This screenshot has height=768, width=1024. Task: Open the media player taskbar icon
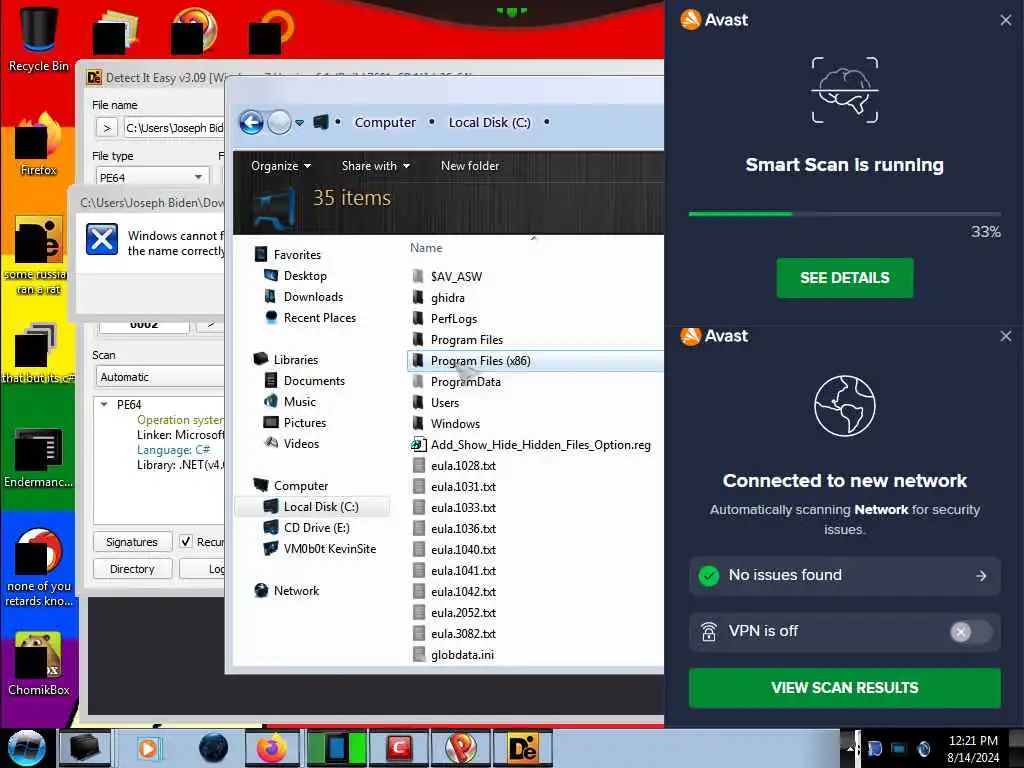click(x=148, y=748)
